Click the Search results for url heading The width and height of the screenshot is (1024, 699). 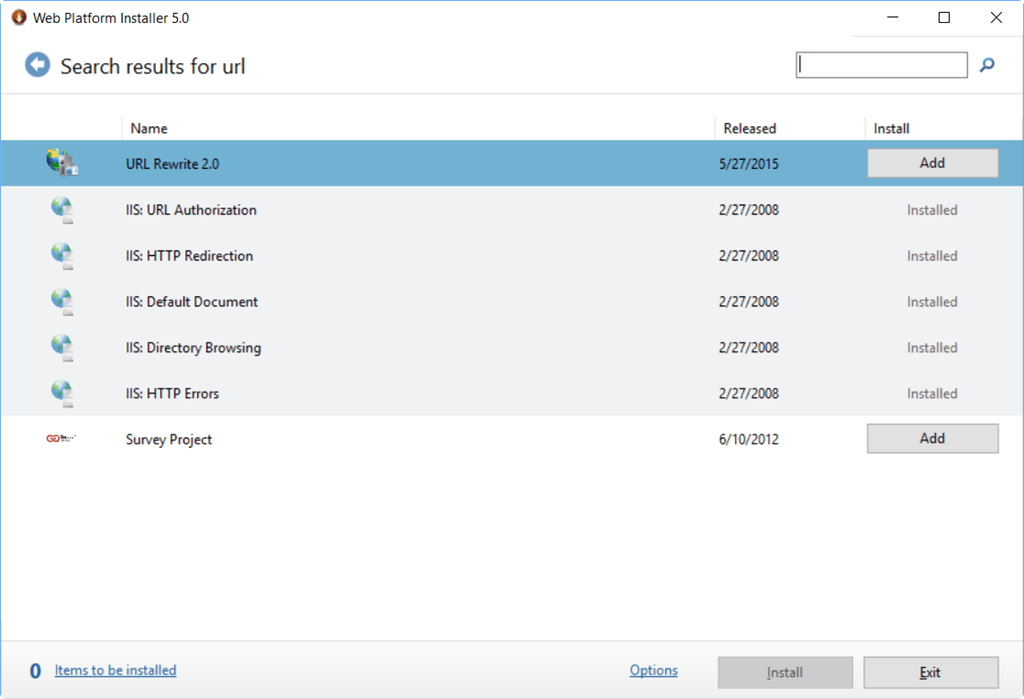pos(153,66)
